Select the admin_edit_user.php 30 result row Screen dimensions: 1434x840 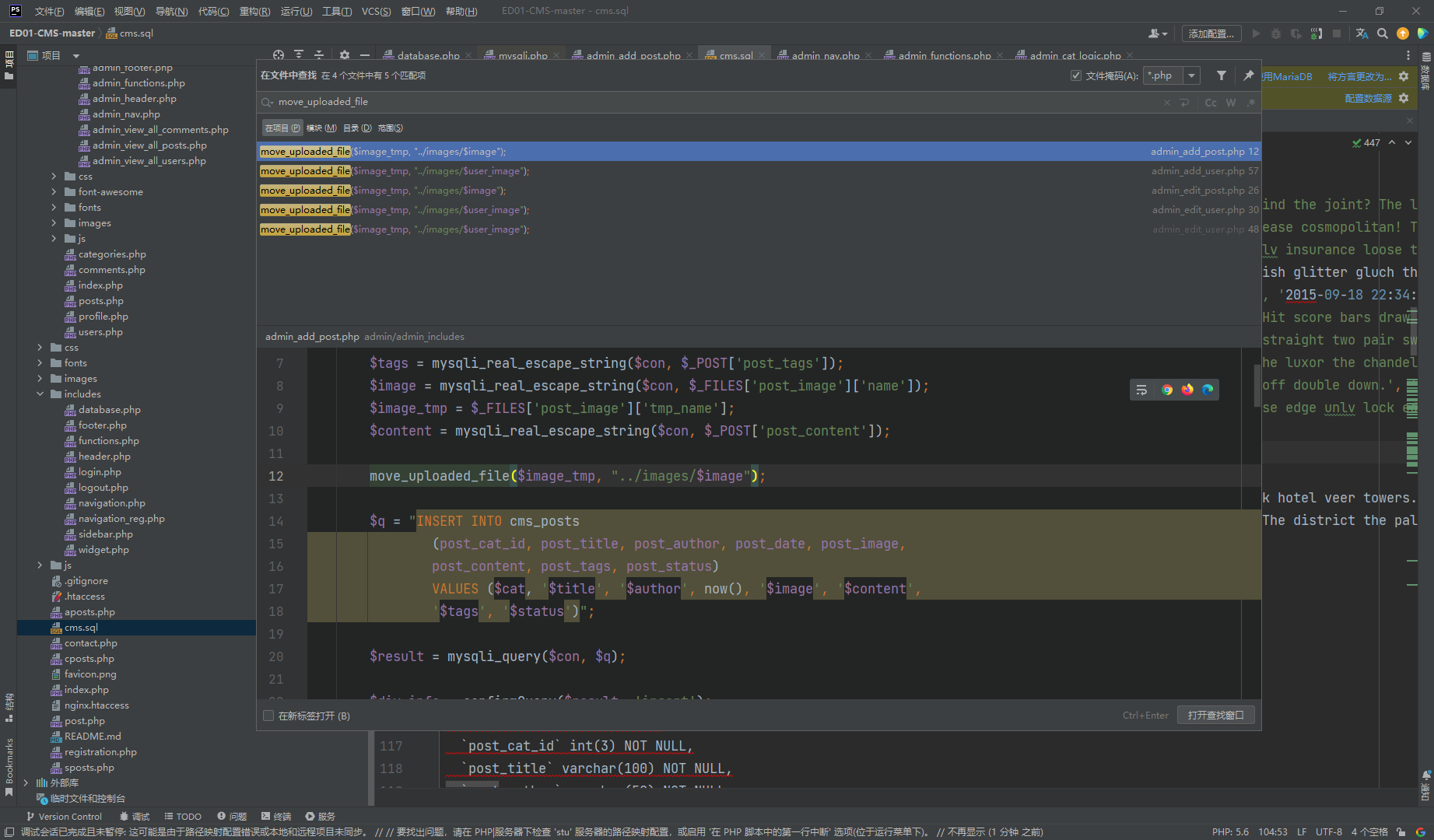click(x=759, y=210)
